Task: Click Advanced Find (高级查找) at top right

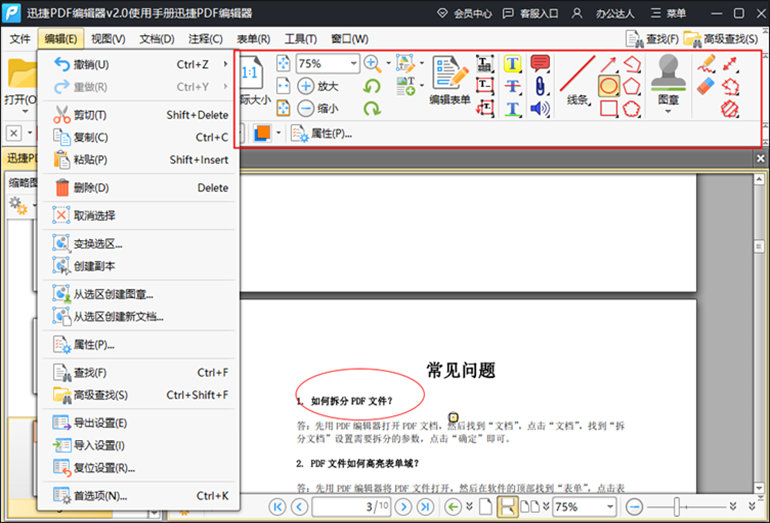Action: click(x=721, y=39)
